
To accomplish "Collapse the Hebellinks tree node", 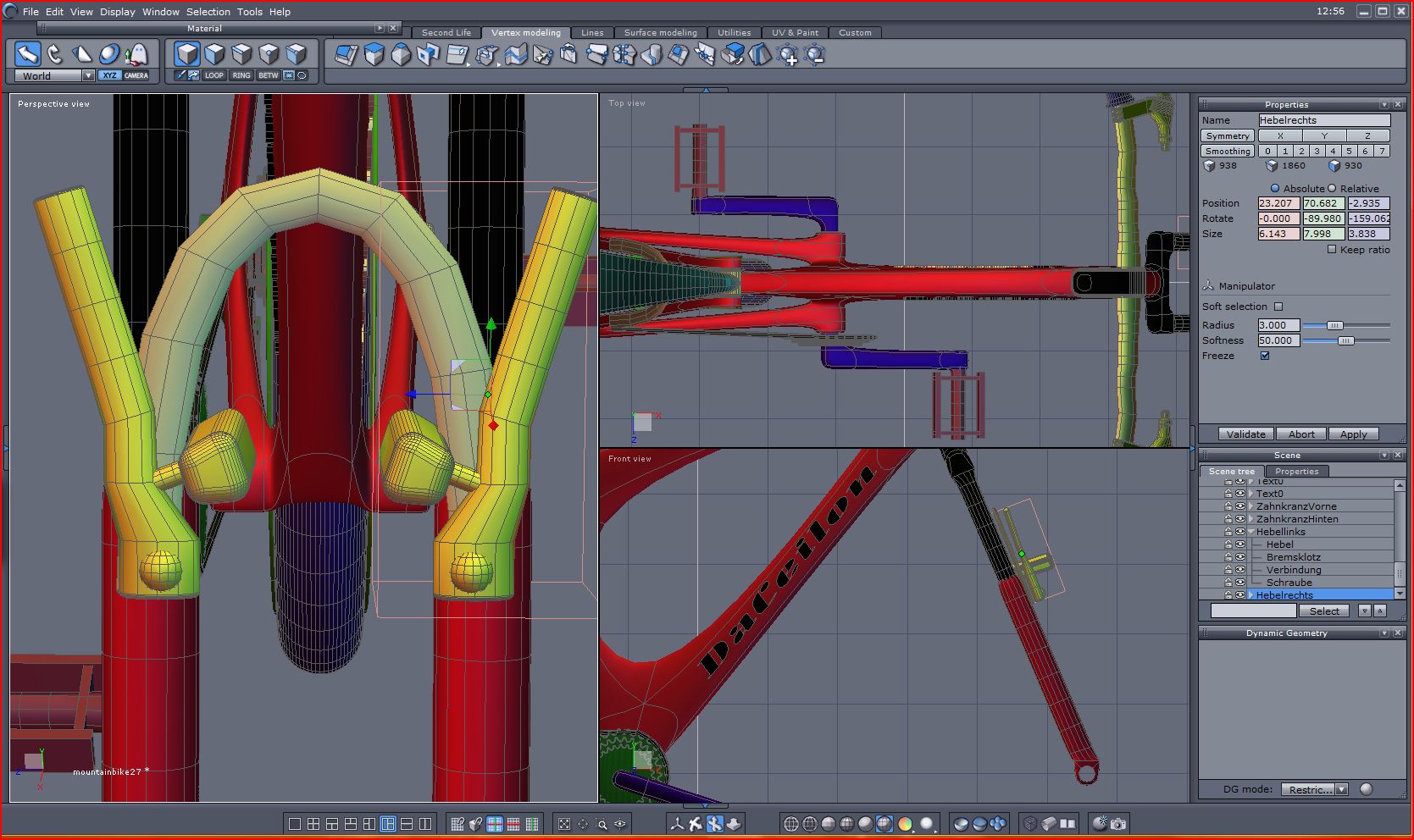I will pos(1251,532).
